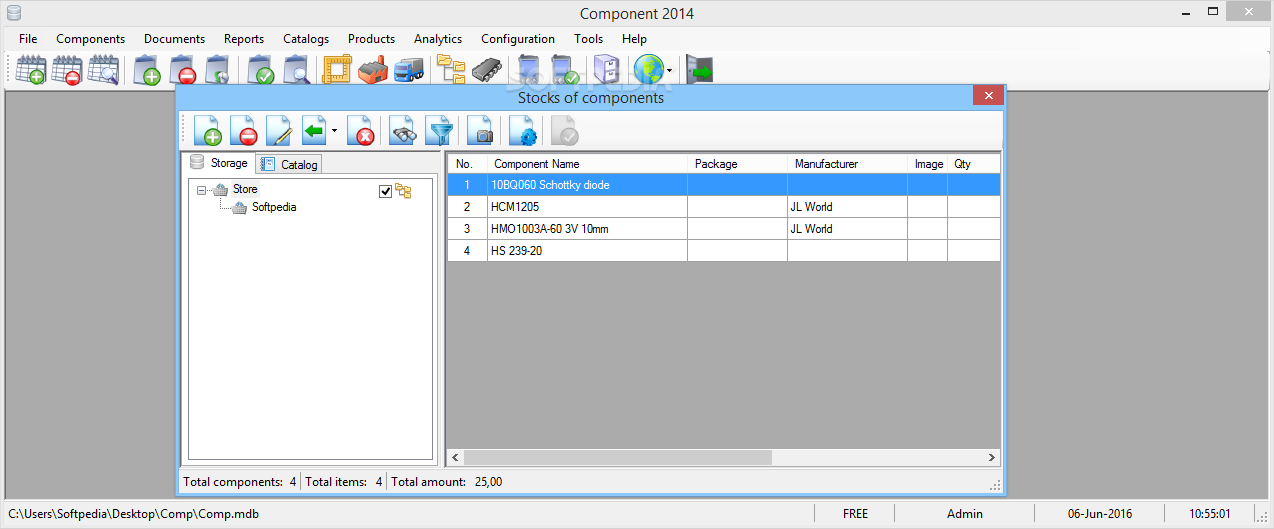1274x529 pixels.
Task: Click the page with camera icon
Action: click(x=481, y=131)
